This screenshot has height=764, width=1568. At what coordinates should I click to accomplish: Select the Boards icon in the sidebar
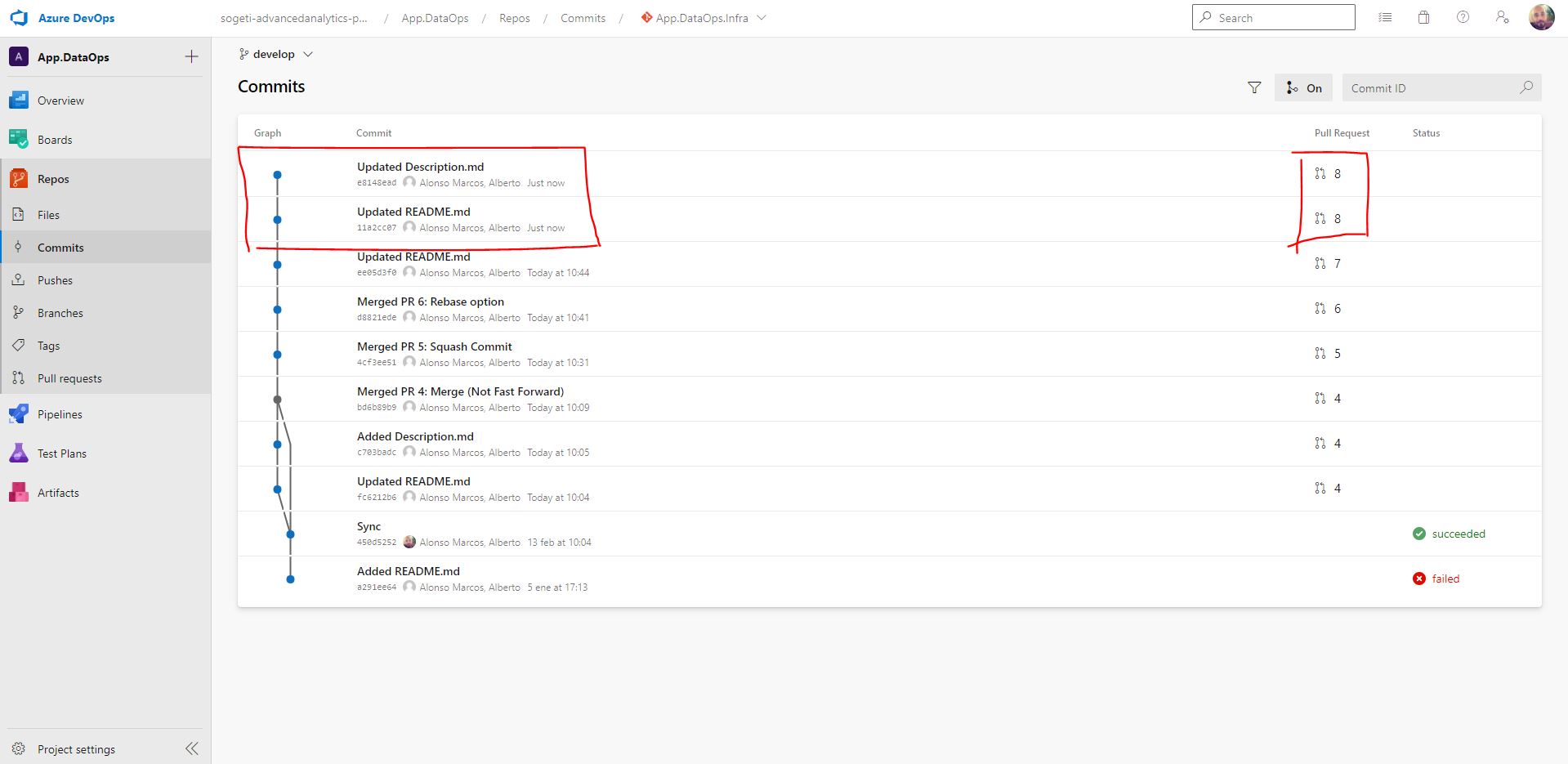[18, 139]
